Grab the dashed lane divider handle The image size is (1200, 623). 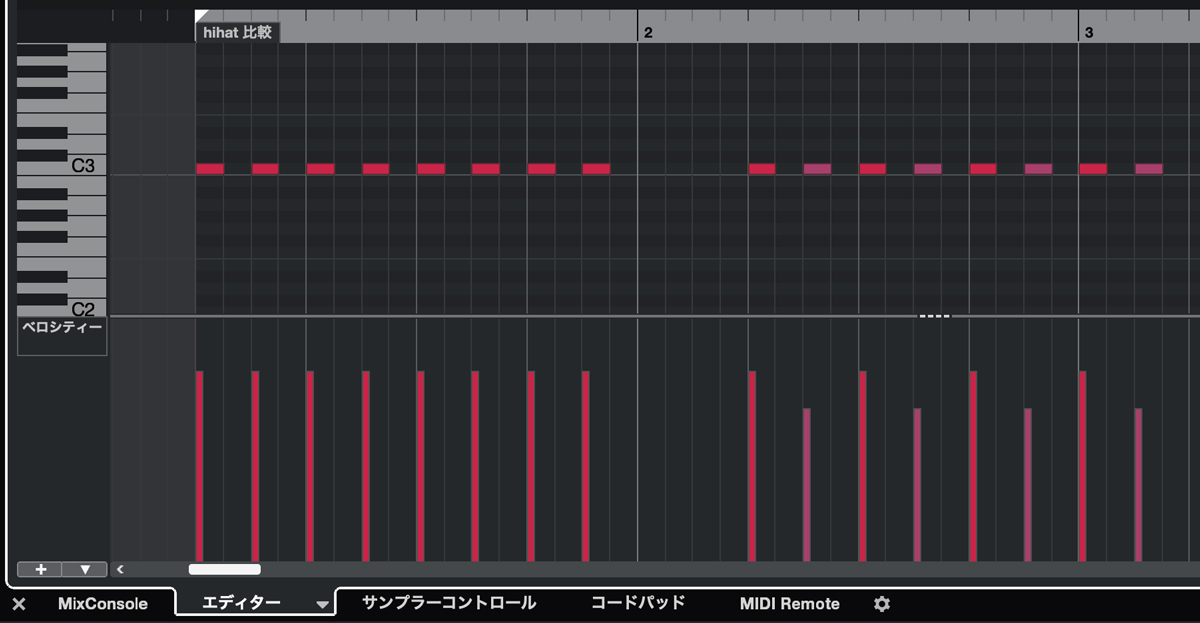[x=935, y=316]
